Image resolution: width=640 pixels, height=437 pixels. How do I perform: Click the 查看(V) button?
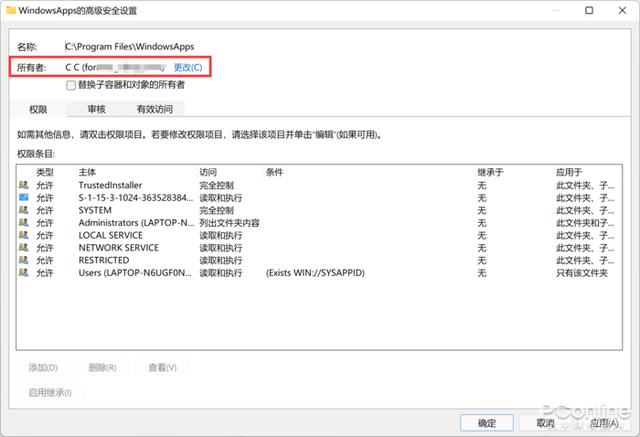tap(162, 368)
